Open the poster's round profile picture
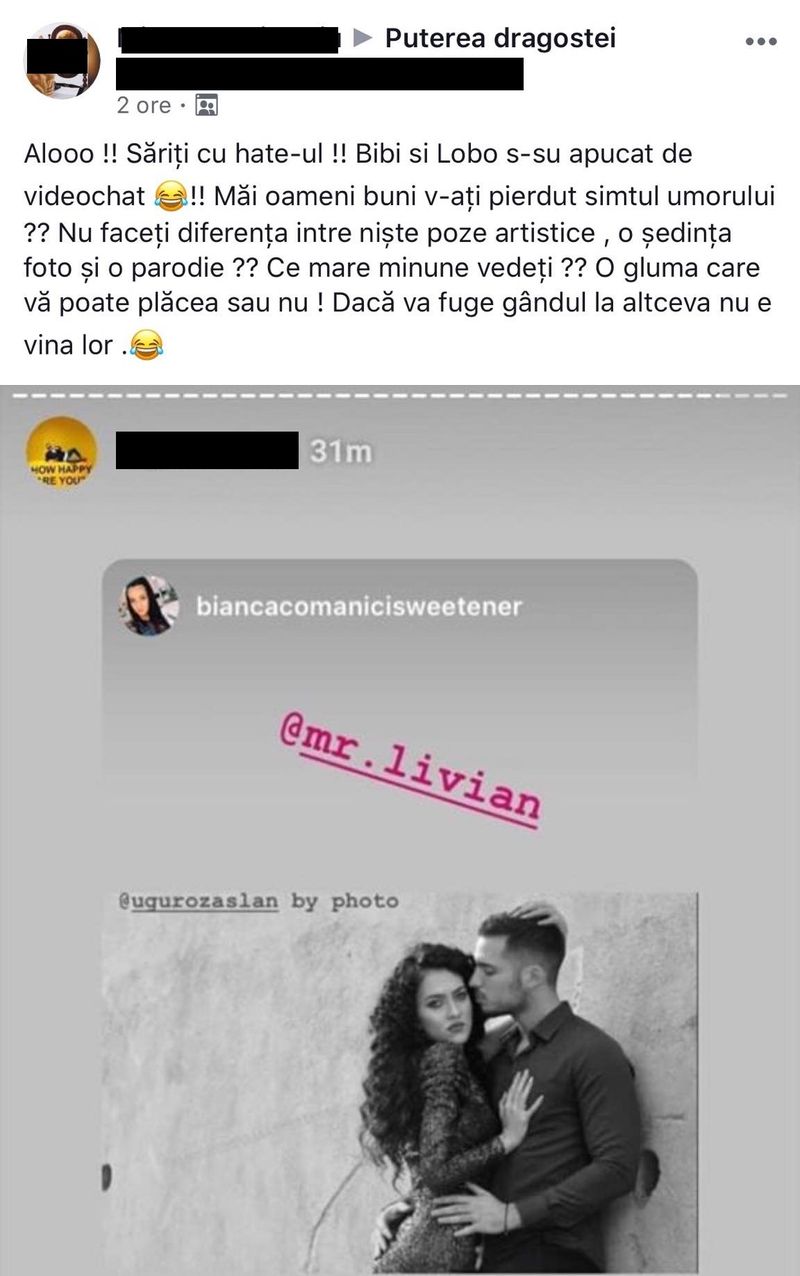This screenshot has width=800, height=1276. point(62,62)
